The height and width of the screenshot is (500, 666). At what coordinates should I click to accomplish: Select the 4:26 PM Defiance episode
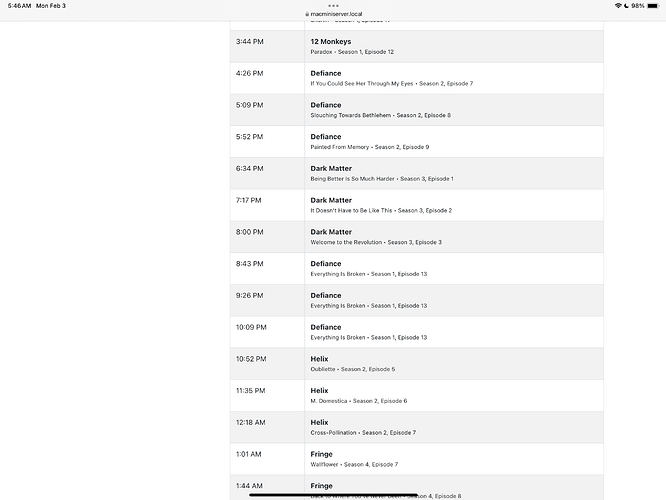(453, 78)
